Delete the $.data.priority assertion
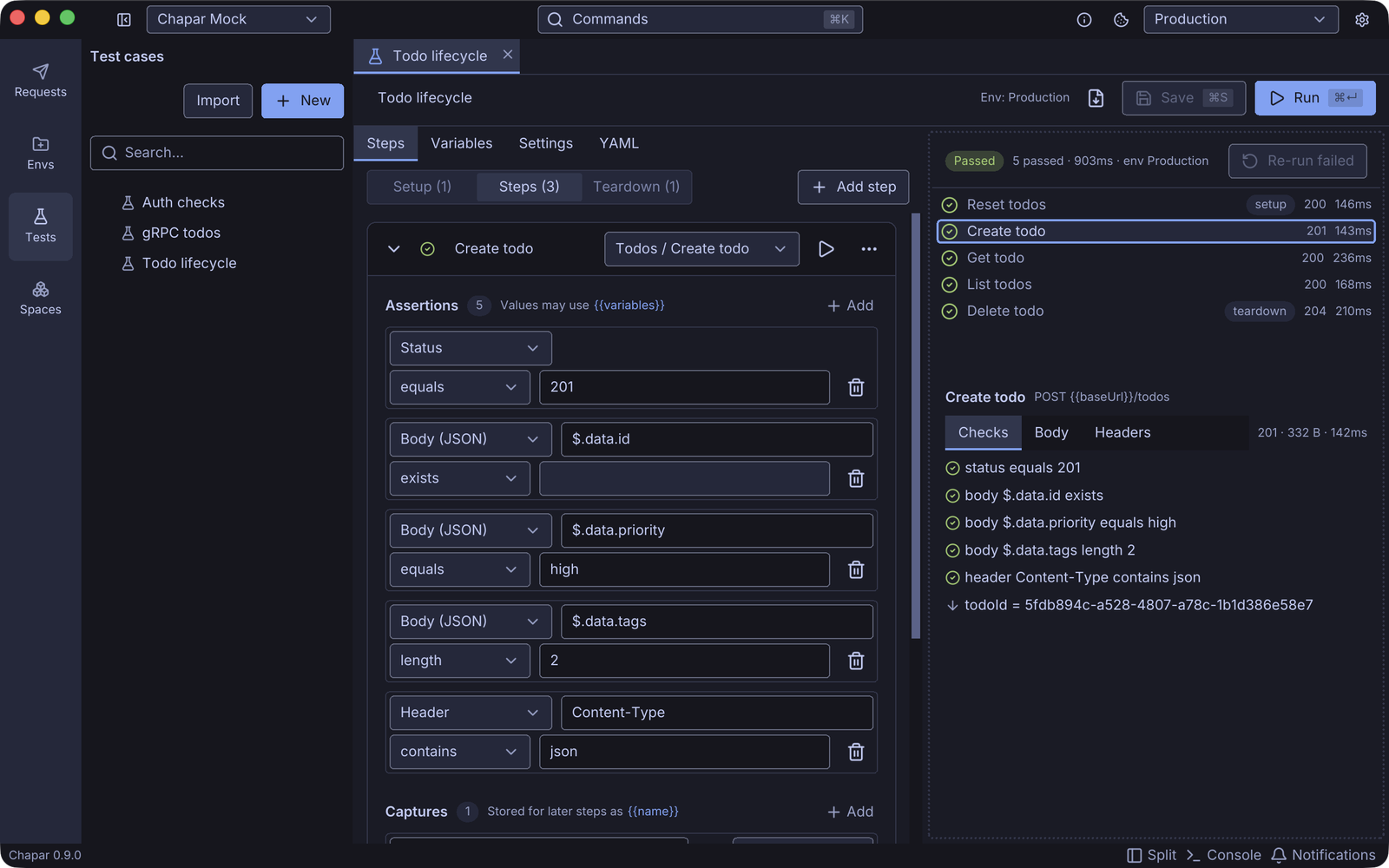The width and height of the screenshot is (1389, 868). 856,569
